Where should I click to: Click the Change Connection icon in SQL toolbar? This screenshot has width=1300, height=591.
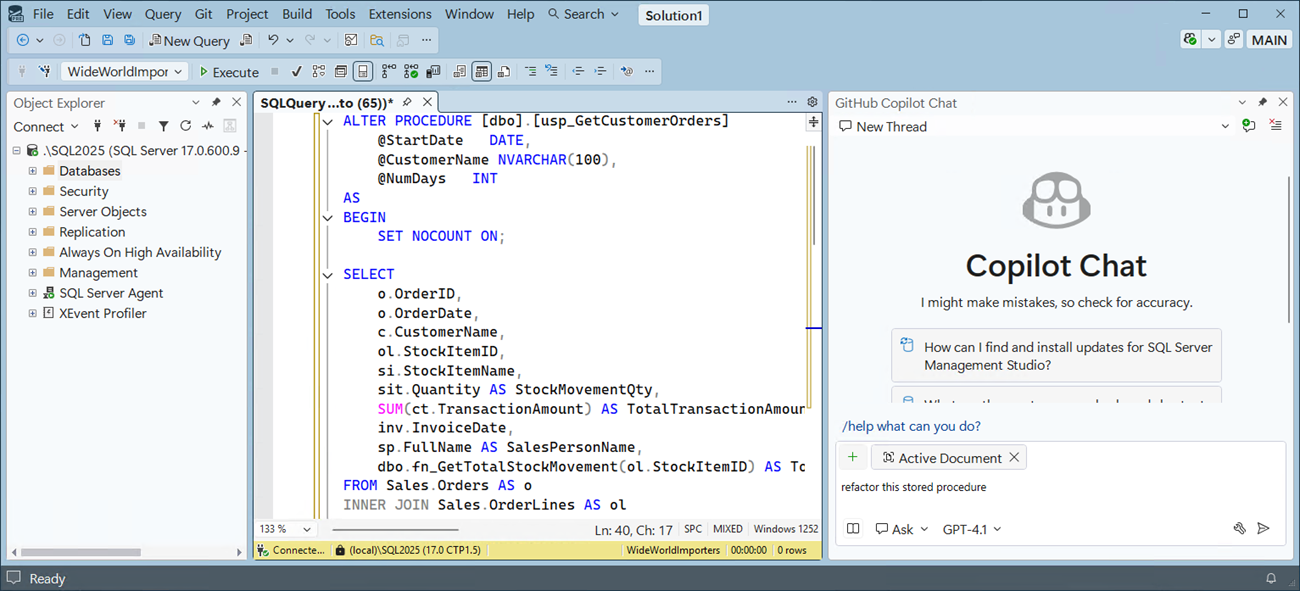pyautogui.click(x=45, y=72)
